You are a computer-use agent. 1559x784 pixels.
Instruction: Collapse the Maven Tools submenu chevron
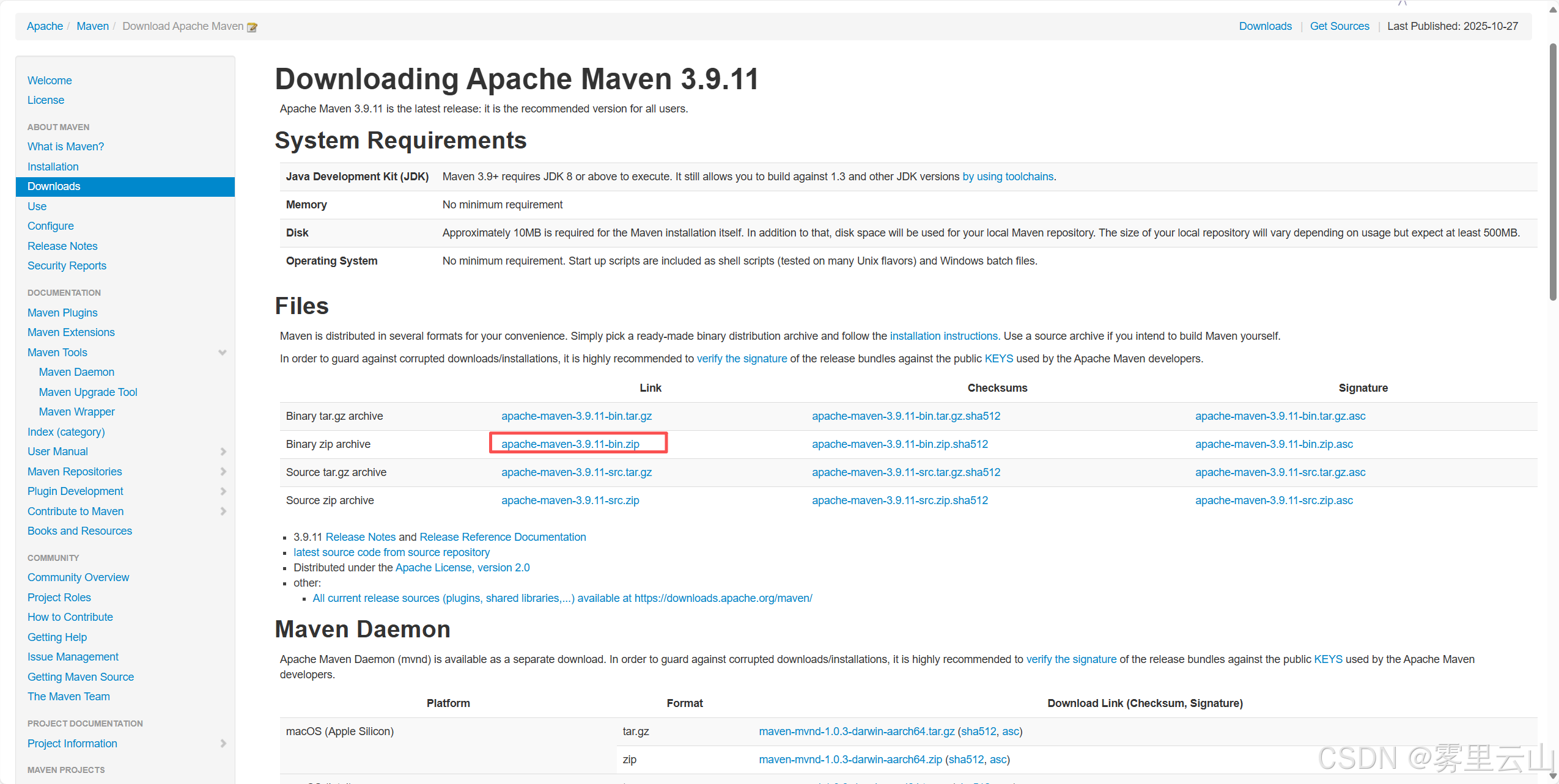(x=223, y=353)
